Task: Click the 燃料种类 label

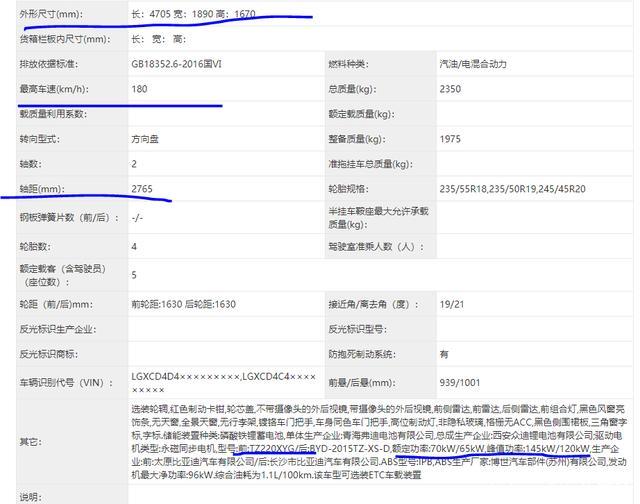Action: click(x=348, y=64)
